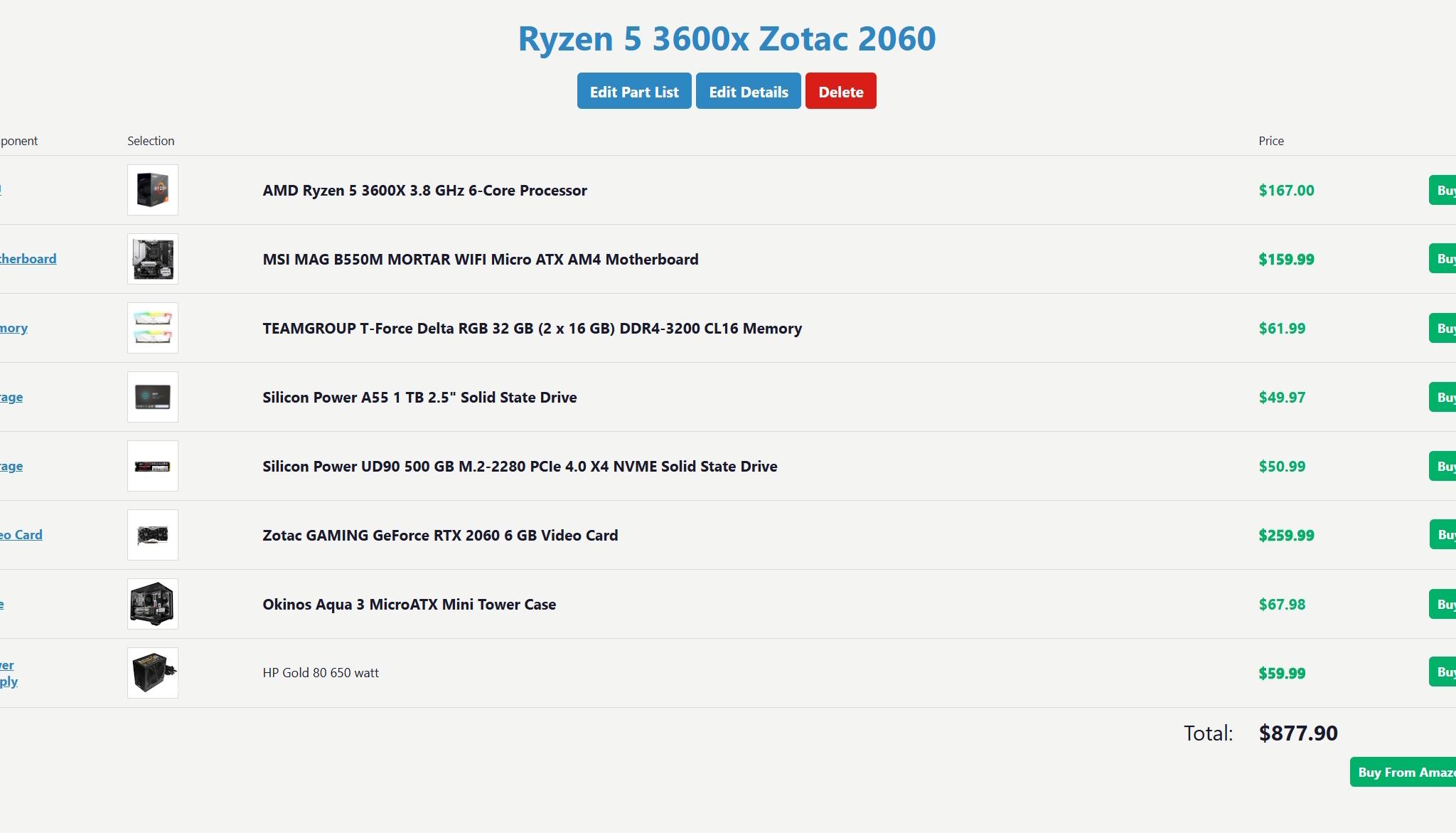Click the Buy button for the Ryzen 5 3600X
This screenshot has height=833, width=1456.
point(1442,190)
